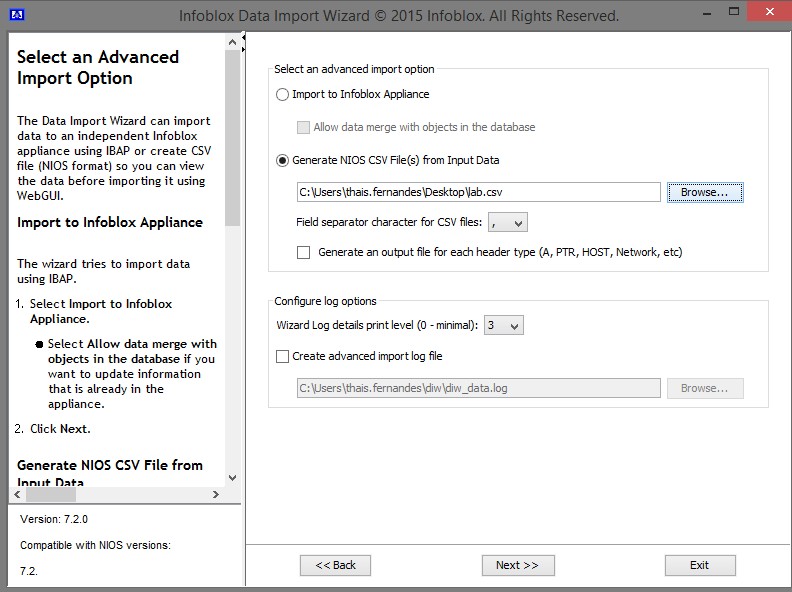This screenshot has width=792, height=592.
Task: Expand the Wizard Log details print level dropdown
Action: (503, 326)
